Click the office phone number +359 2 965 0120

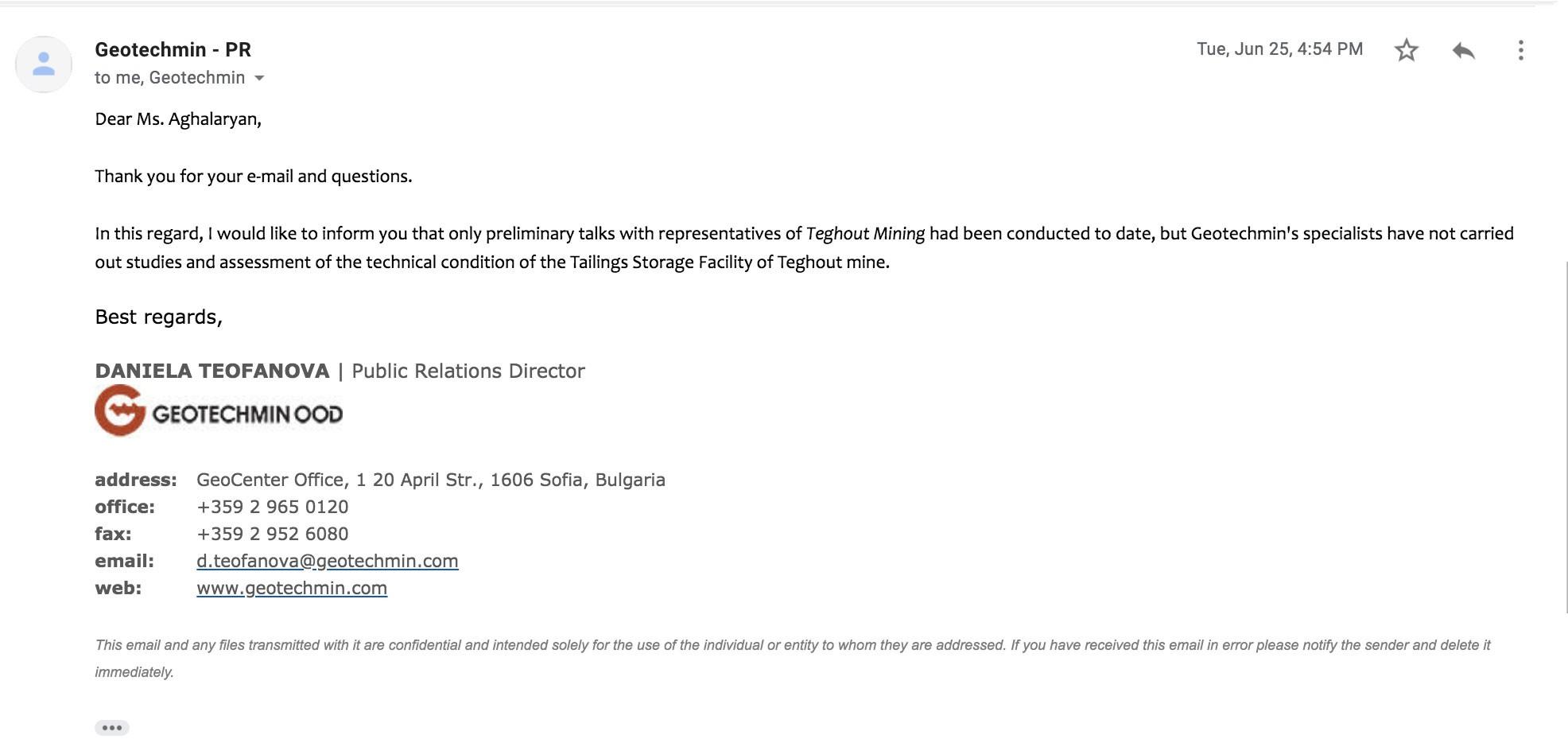click(272, 507)
